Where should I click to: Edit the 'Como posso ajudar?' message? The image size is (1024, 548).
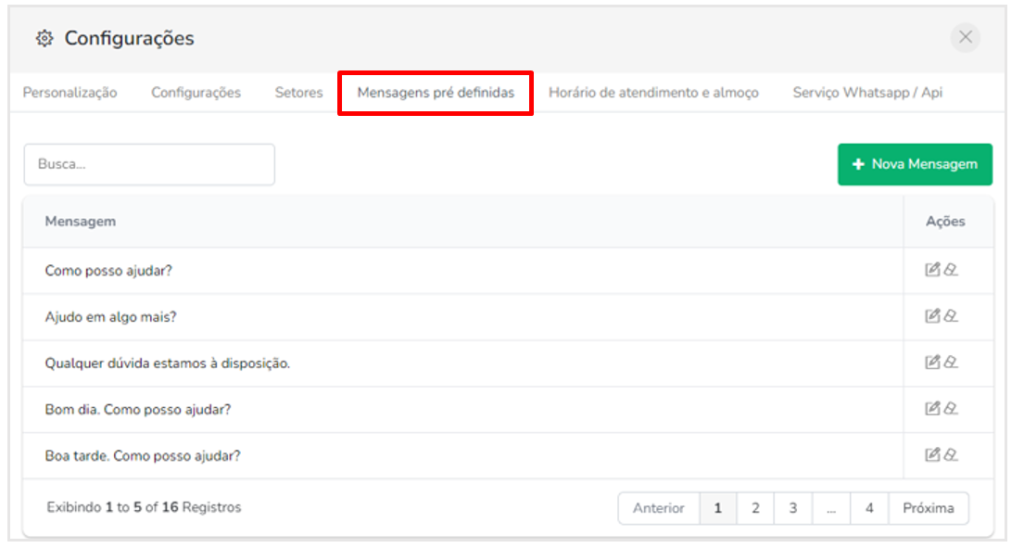(x=932, y=269)
